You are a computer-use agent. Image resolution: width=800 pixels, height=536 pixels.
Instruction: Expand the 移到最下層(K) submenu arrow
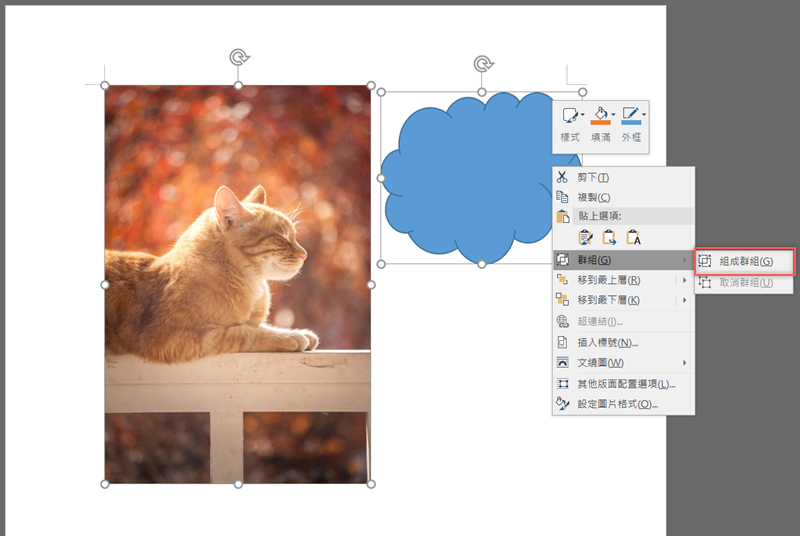click(685, 300)
